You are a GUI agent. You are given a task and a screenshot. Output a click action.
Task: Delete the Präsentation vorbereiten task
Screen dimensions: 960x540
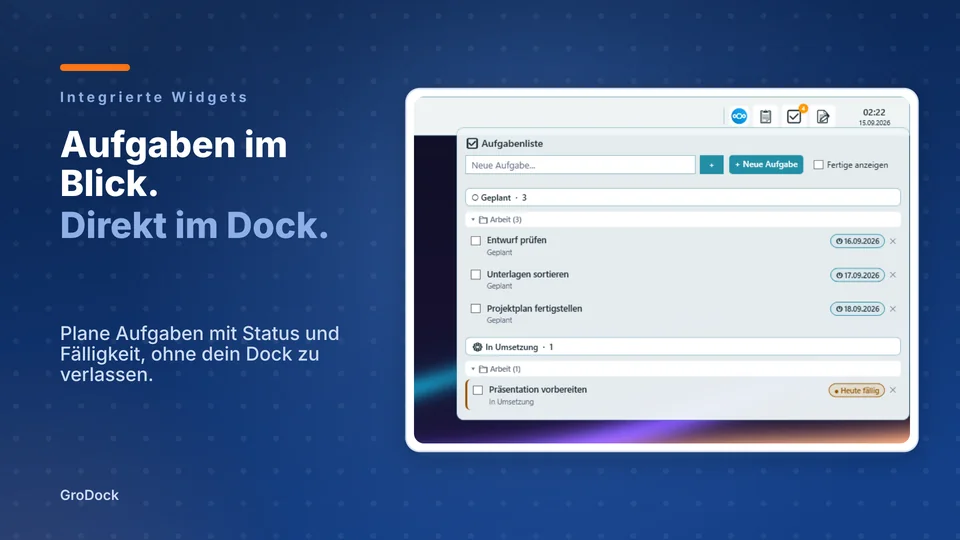coord(893,390)
